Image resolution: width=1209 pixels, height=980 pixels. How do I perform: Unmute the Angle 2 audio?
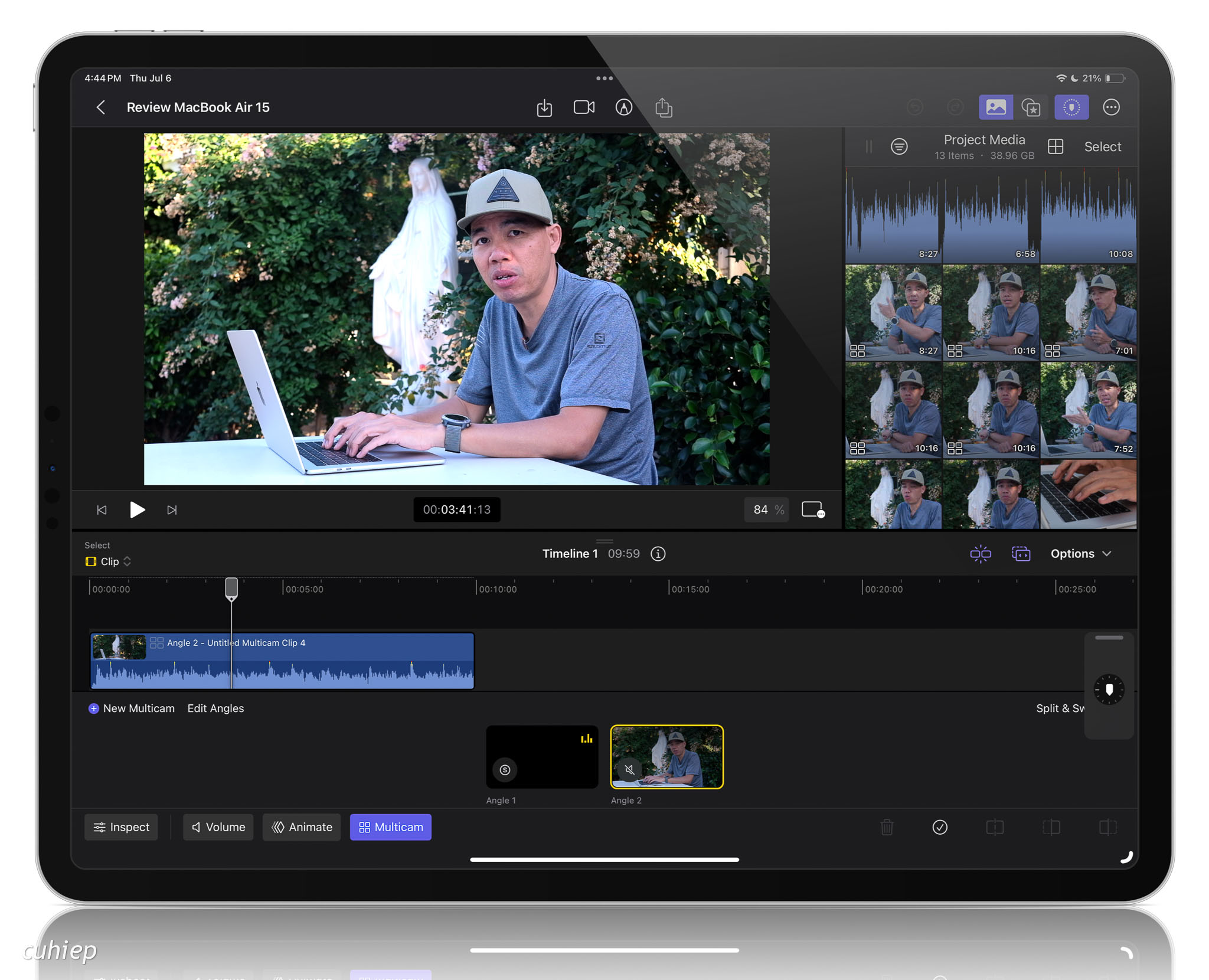pyautogui.click(x=629, y=769)
